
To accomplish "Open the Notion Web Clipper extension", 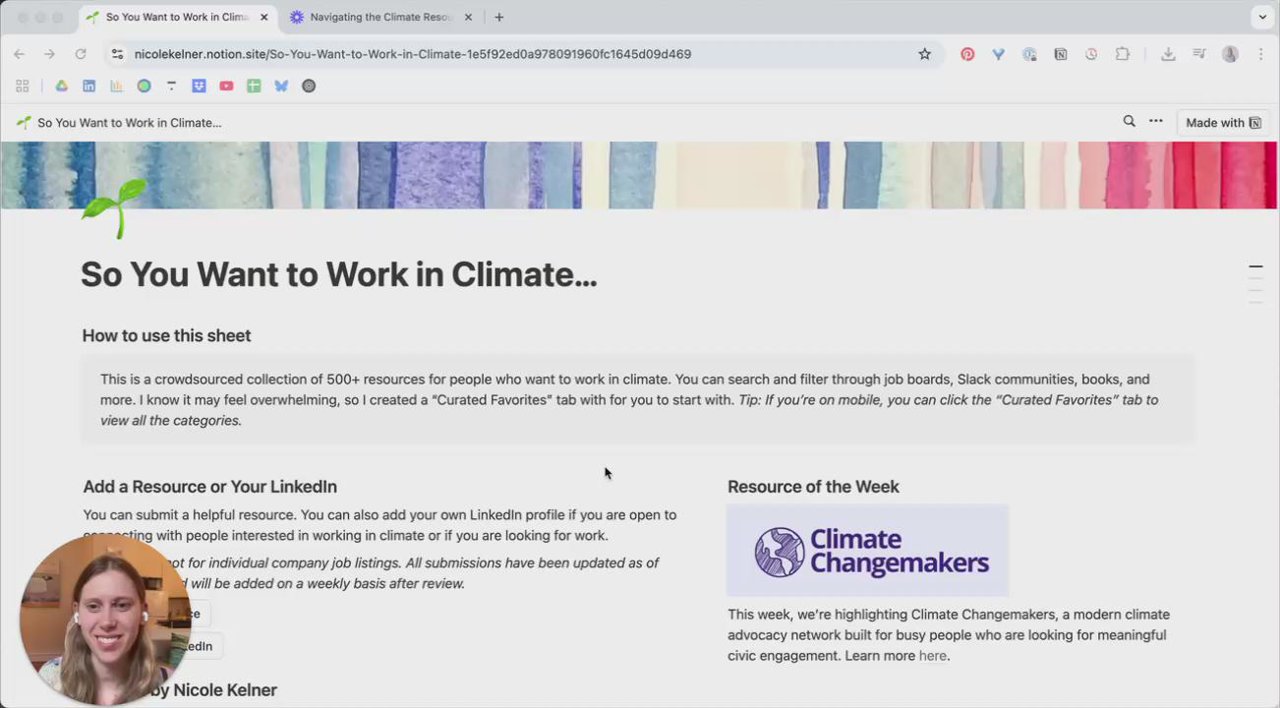I will pyautogui.click(x=1060, y=54).
